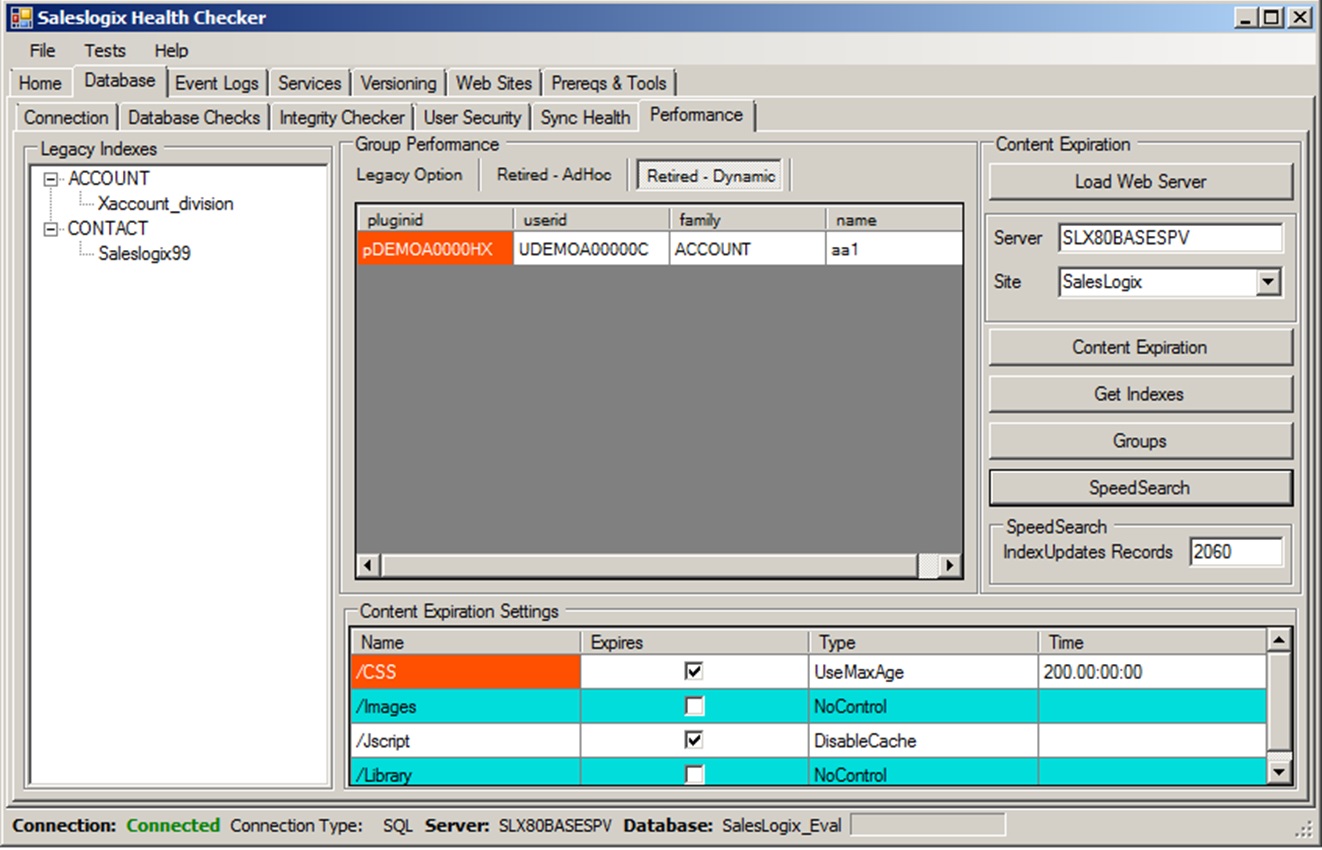Open the Integrity Checker sub-tab
The width and height of the screenshot is (1322, 850).
click(342, 117)
